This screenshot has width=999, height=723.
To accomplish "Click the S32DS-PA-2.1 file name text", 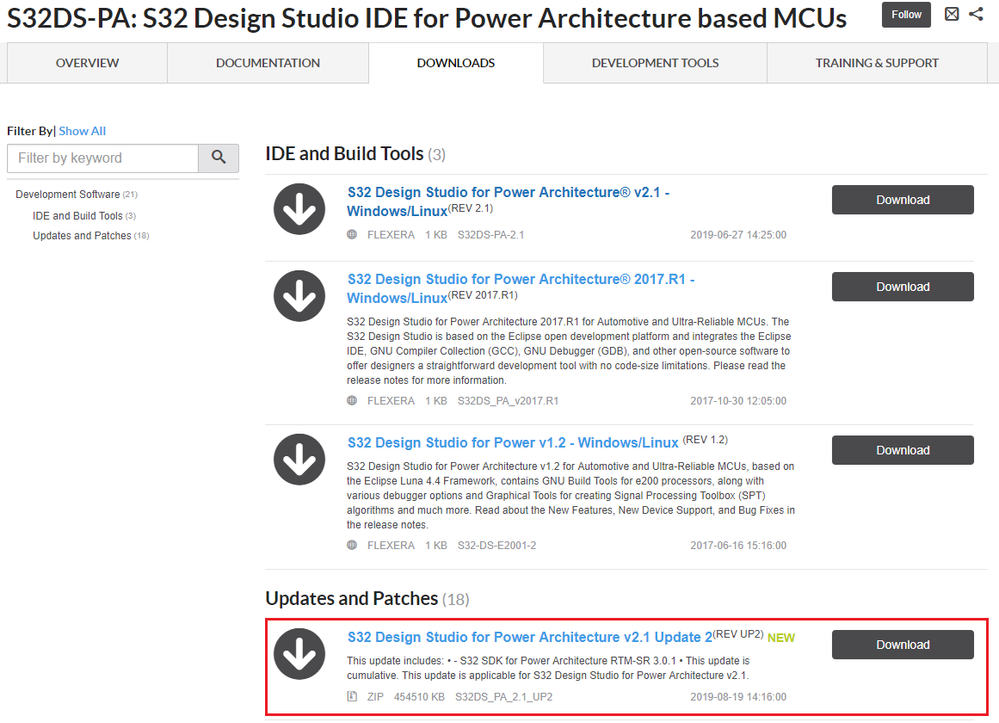I will point(491,235).
